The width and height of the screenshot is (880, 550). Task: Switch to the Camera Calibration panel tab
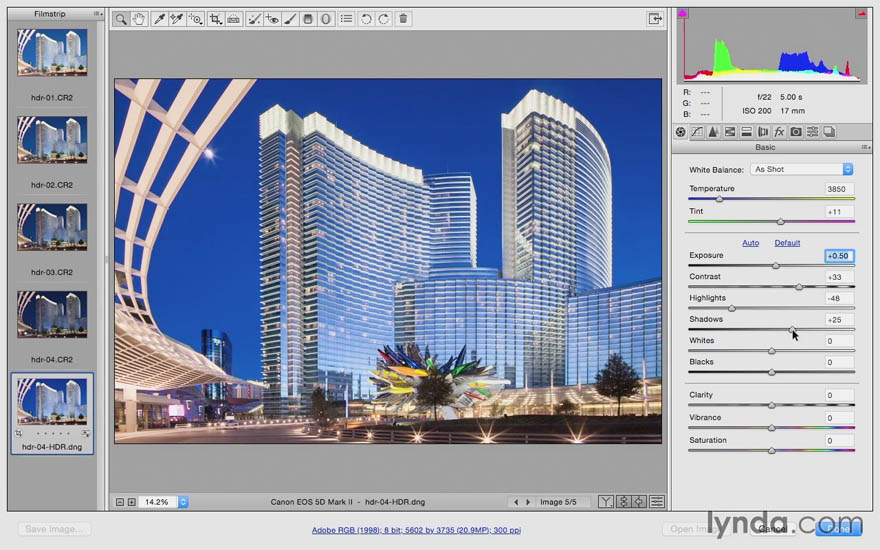tap(796, 132)
